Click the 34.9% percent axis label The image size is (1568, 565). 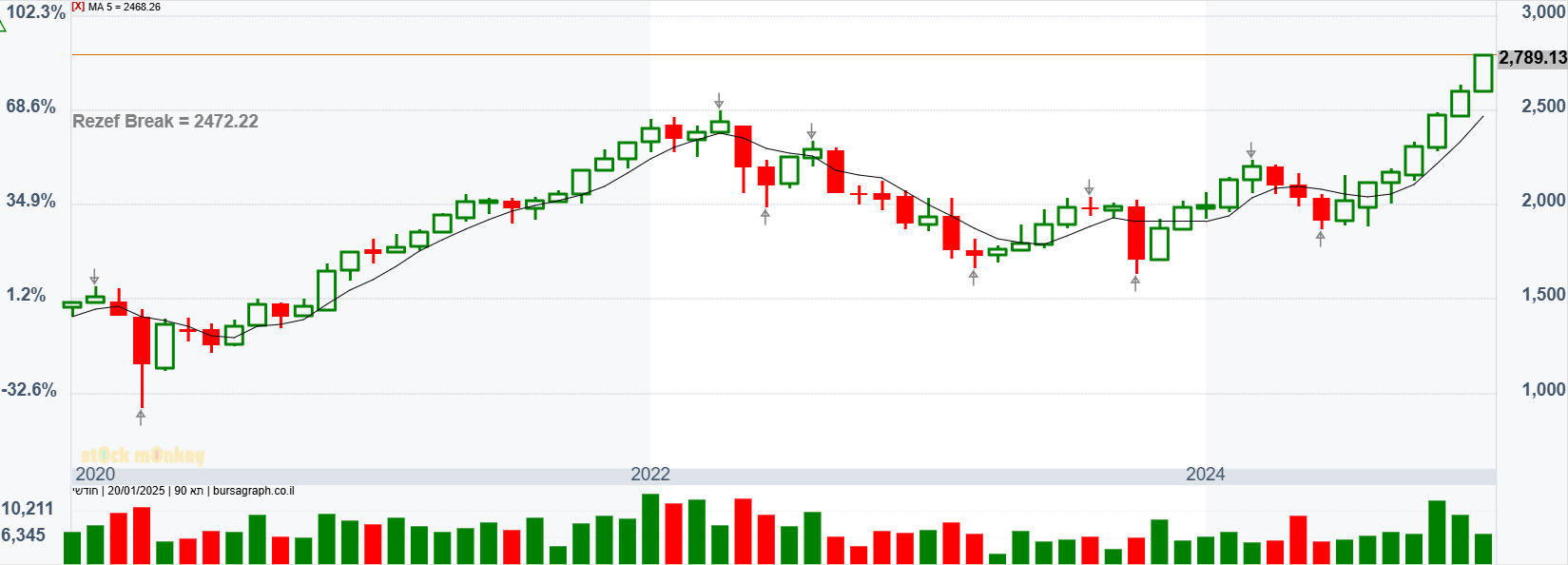[x=30, y=201]
